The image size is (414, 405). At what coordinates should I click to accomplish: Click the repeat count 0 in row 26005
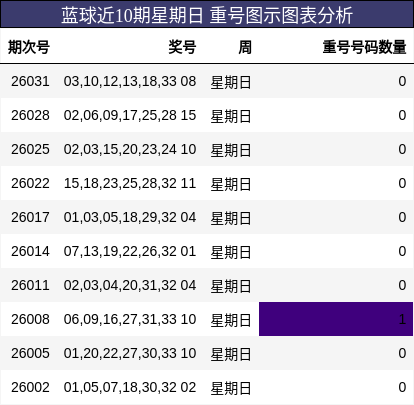[402, 353]
